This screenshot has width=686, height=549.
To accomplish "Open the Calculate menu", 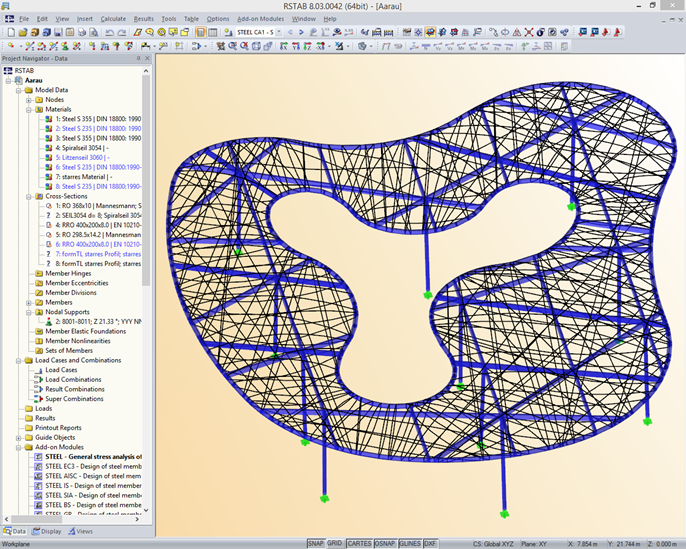I will [113, 18].
